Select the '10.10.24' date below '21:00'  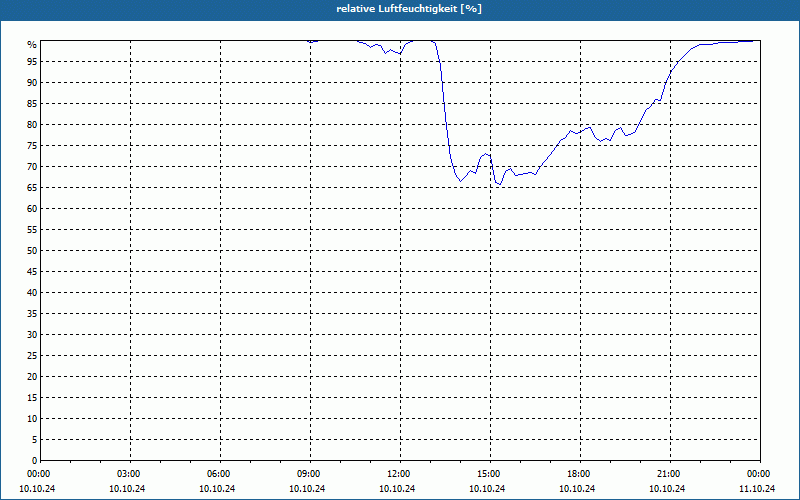[x=667, y=489]
